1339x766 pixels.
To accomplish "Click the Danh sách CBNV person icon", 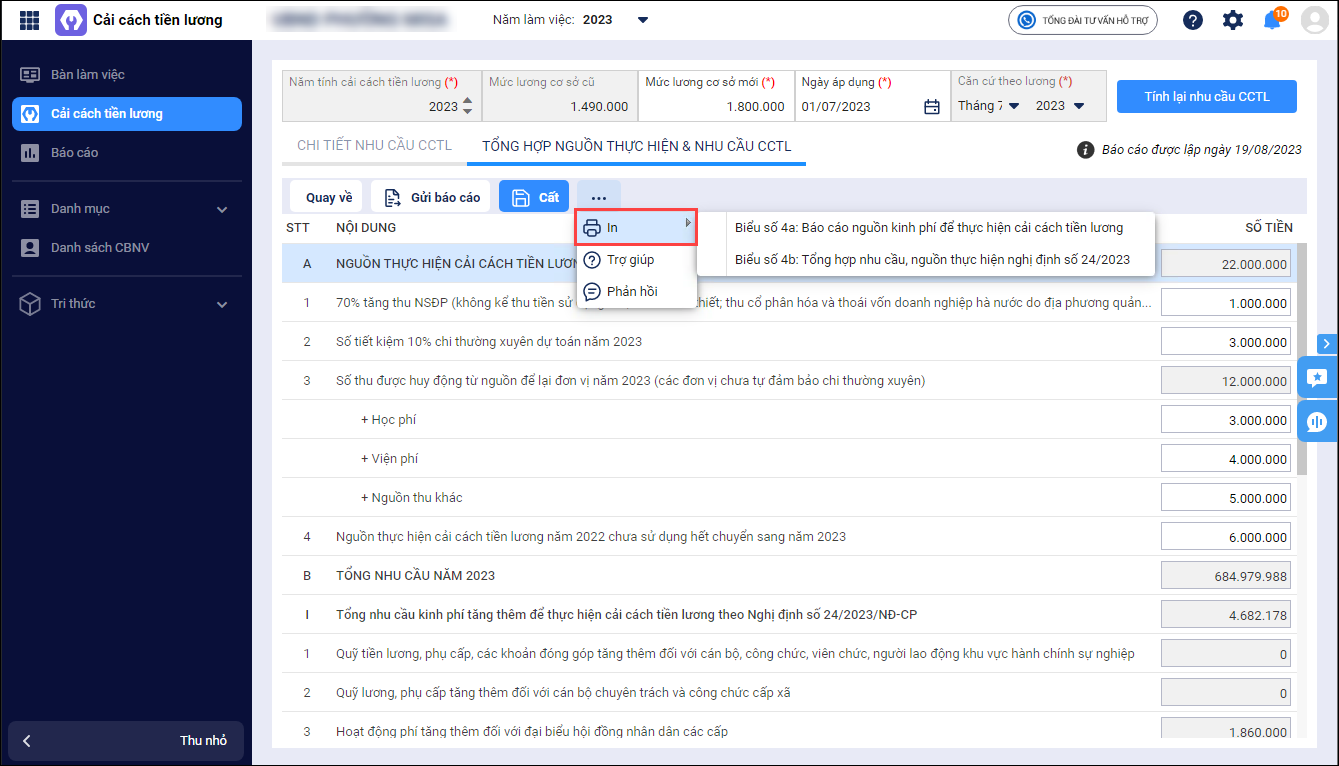I will coord(30,247).
